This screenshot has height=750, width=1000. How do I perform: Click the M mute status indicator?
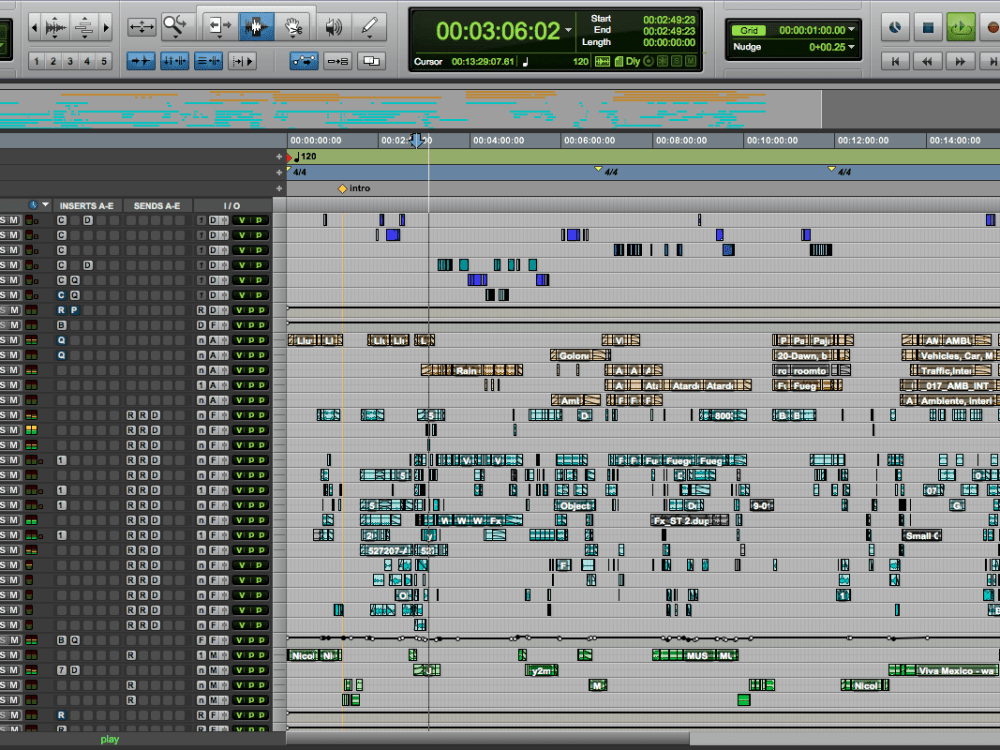(x=691, y=61)
